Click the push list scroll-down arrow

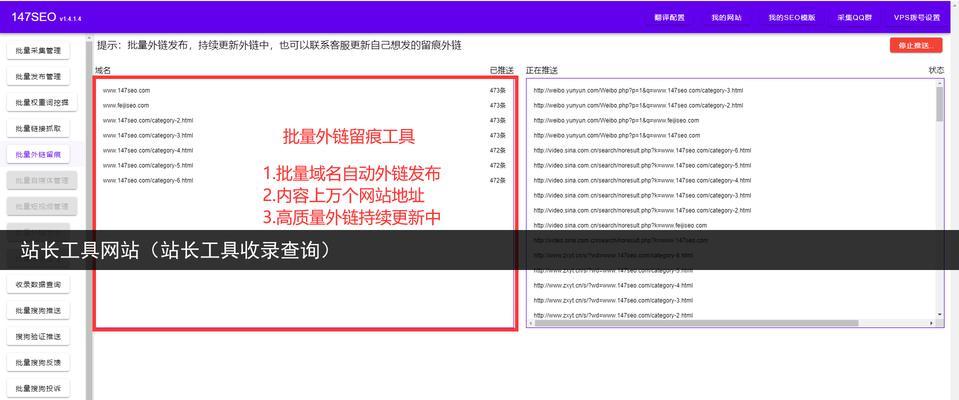[939, 316]
